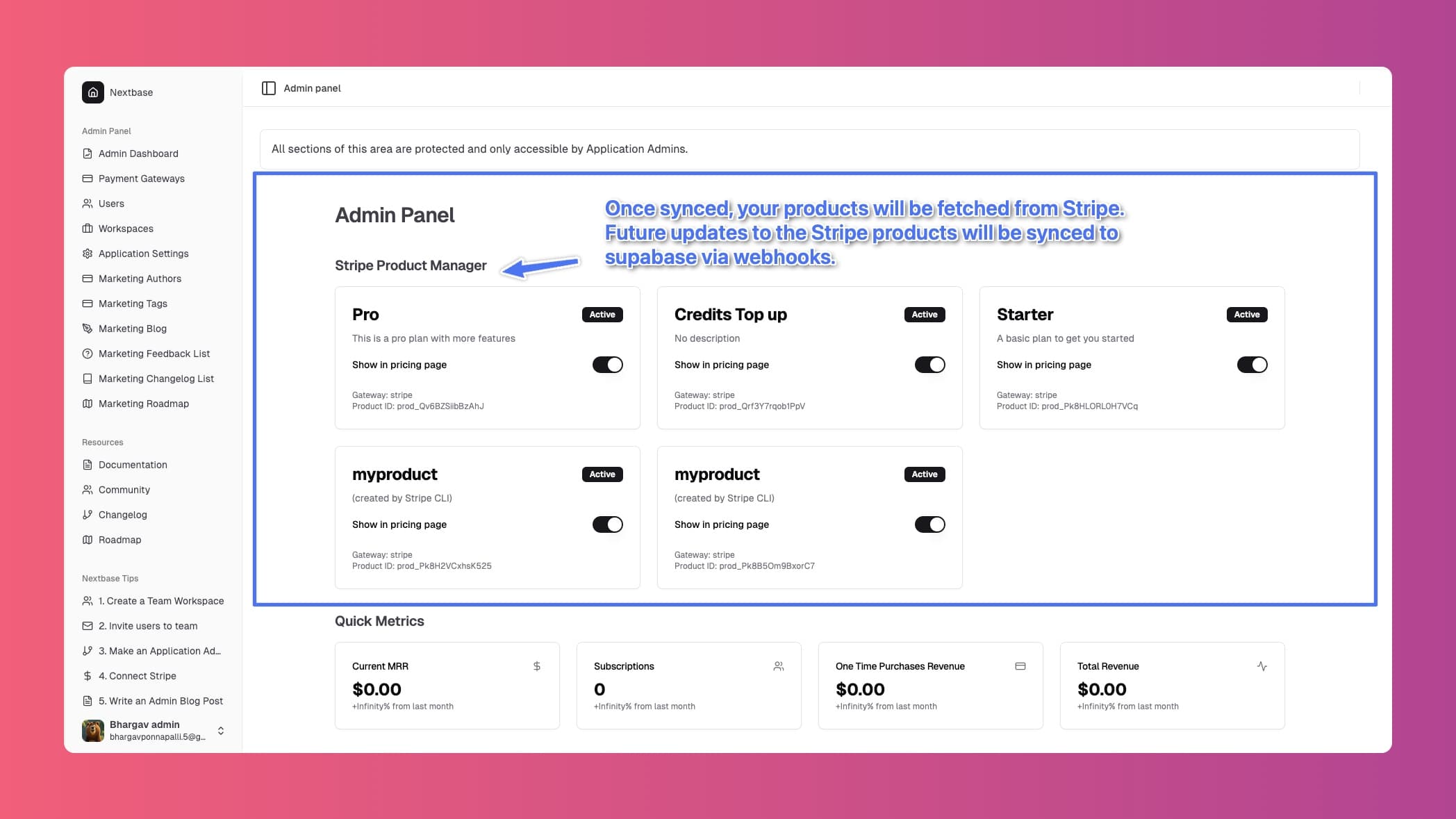
Task: Click the Bhargav admin profile avatar
Action: point(92,730)
